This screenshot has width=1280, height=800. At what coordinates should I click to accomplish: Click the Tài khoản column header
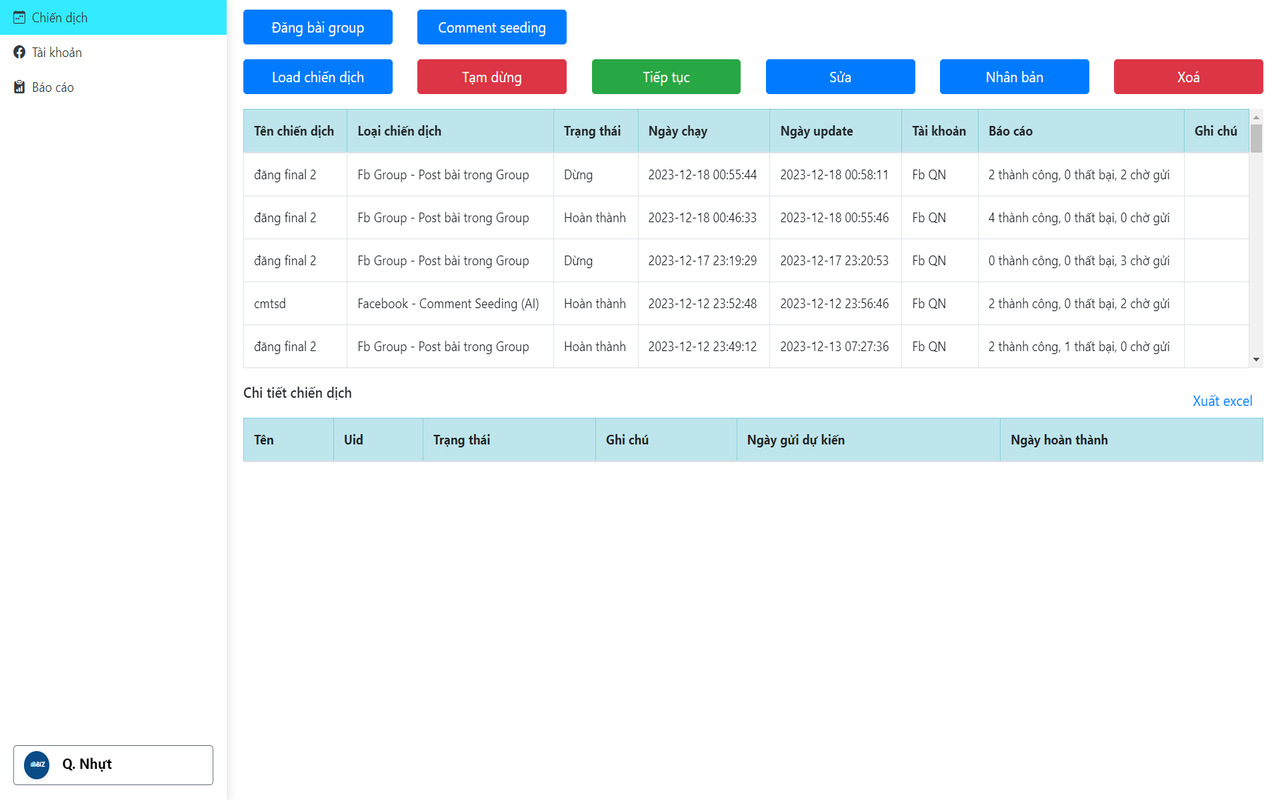939,131
